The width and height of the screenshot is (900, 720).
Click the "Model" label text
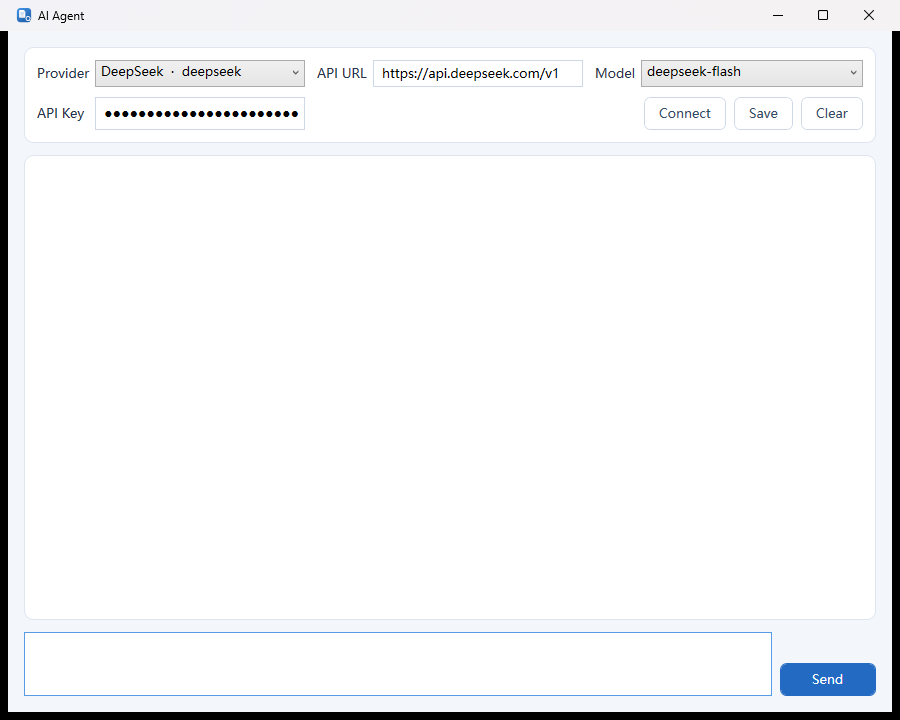click(x=615, y=73)
